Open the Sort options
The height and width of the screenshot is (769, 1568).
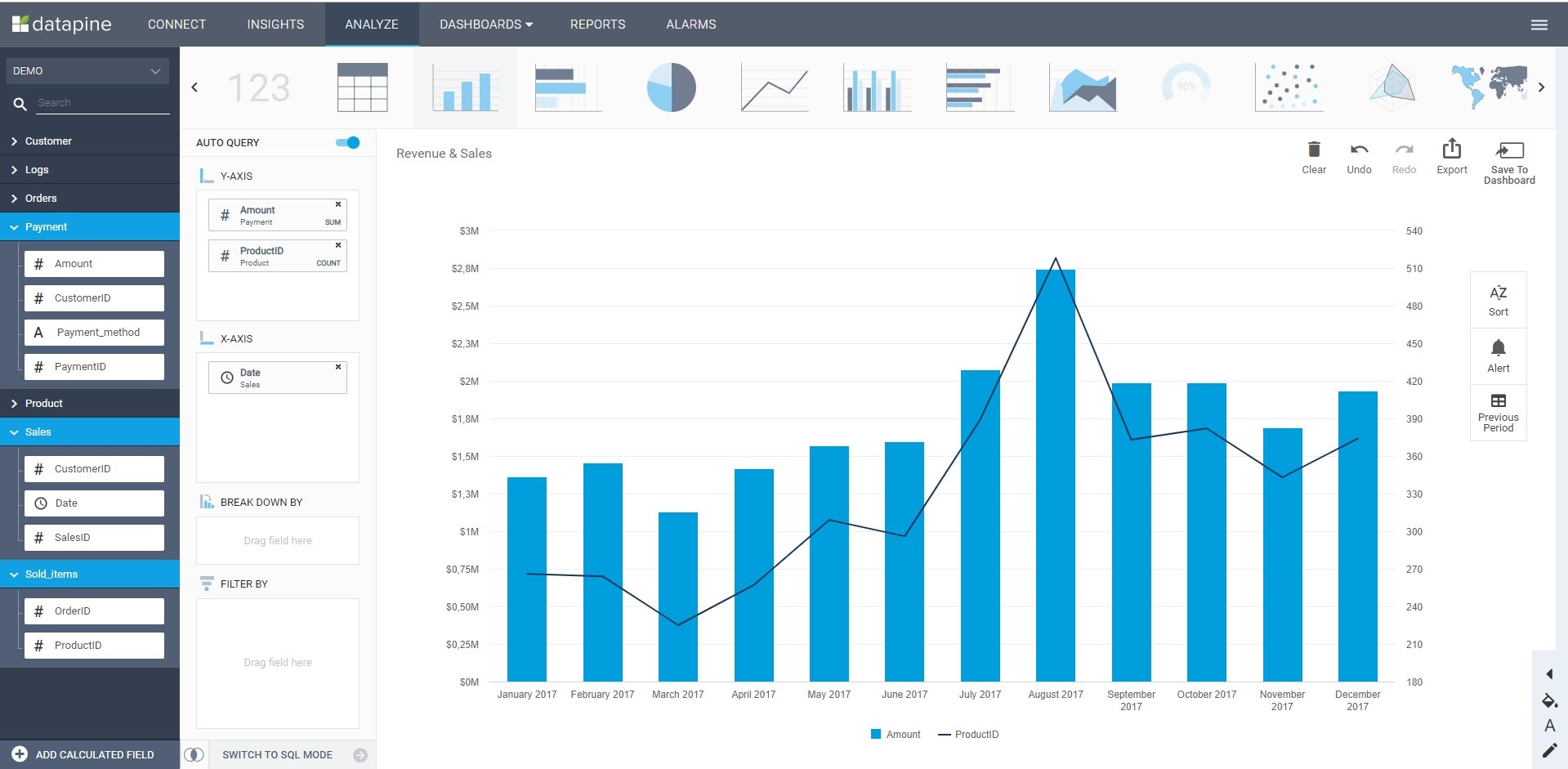[1499, 300]
